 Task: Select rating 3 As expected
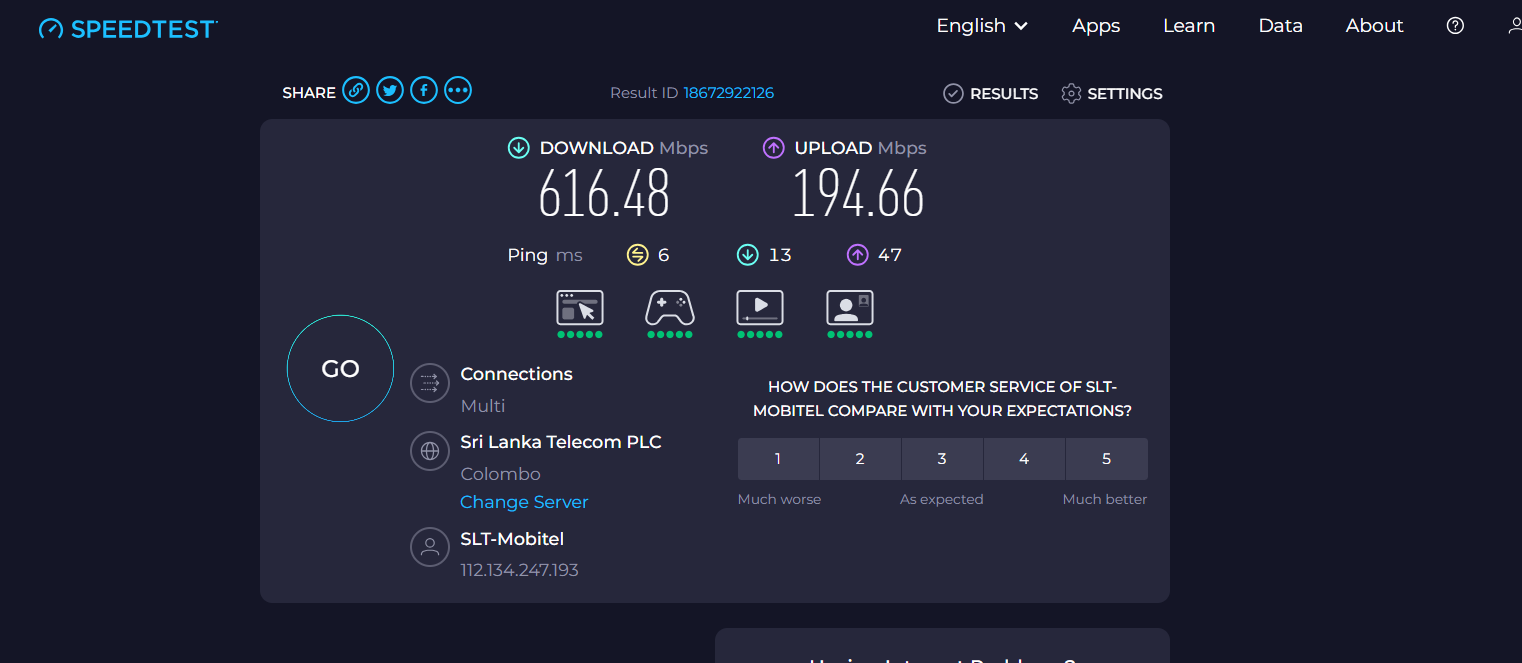click(942, 459)
